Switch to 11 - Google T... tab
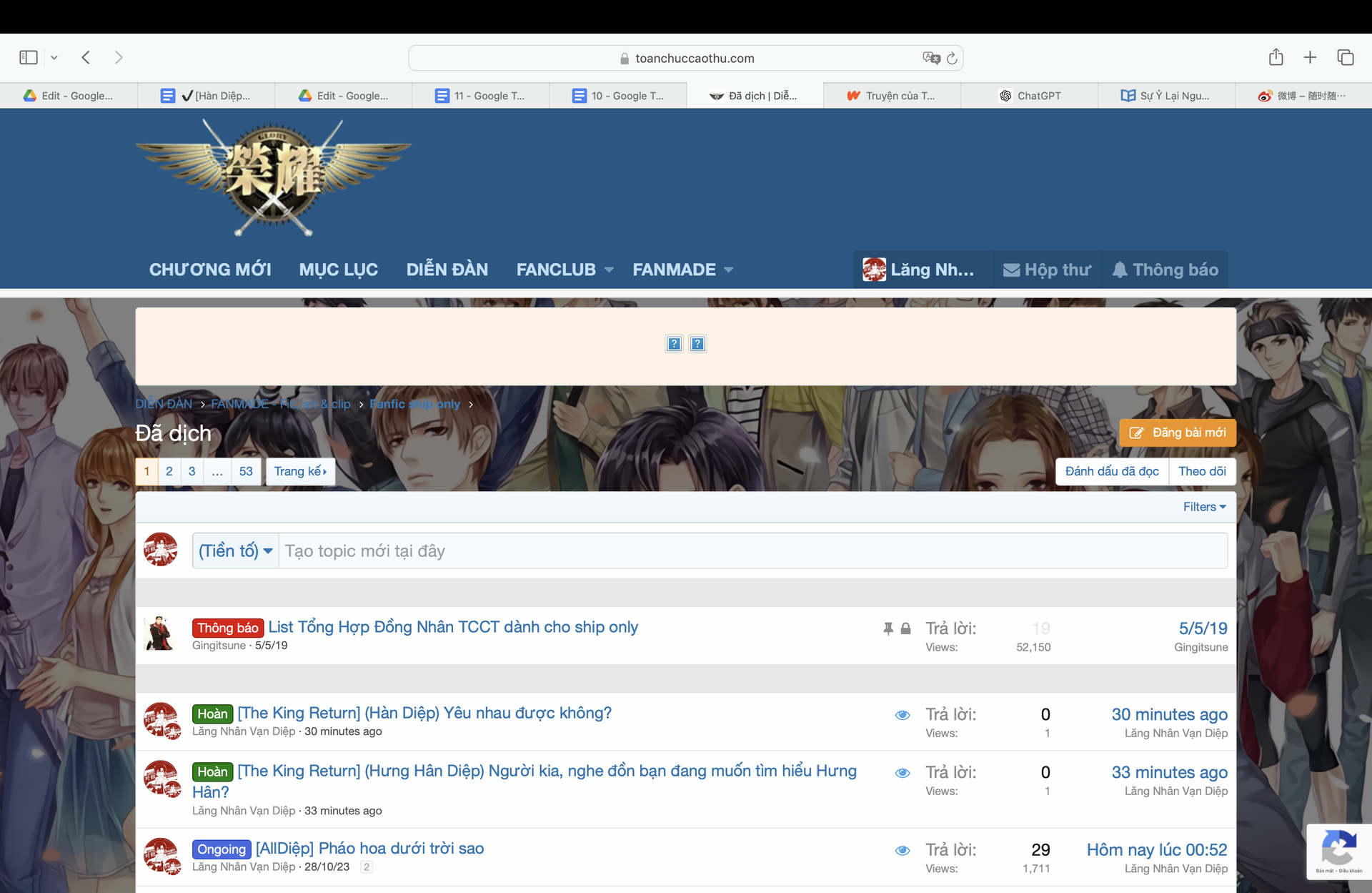 [x=480, y=96]
